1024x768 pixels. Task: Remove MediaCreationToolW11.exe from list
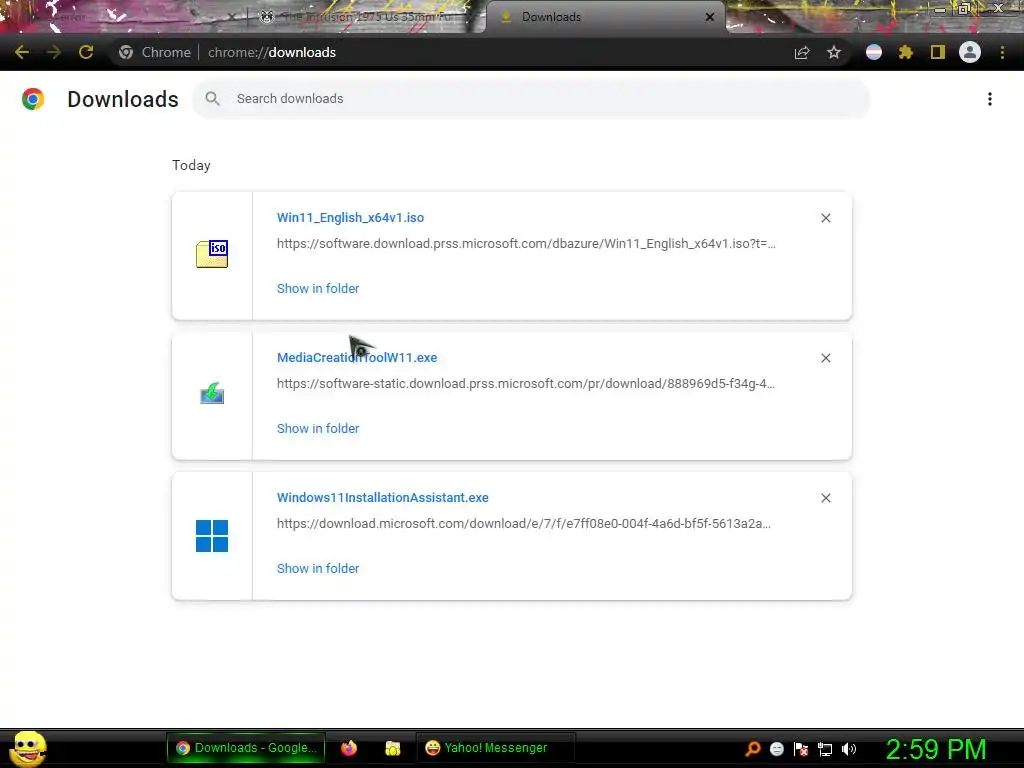(x=826, y=358)
